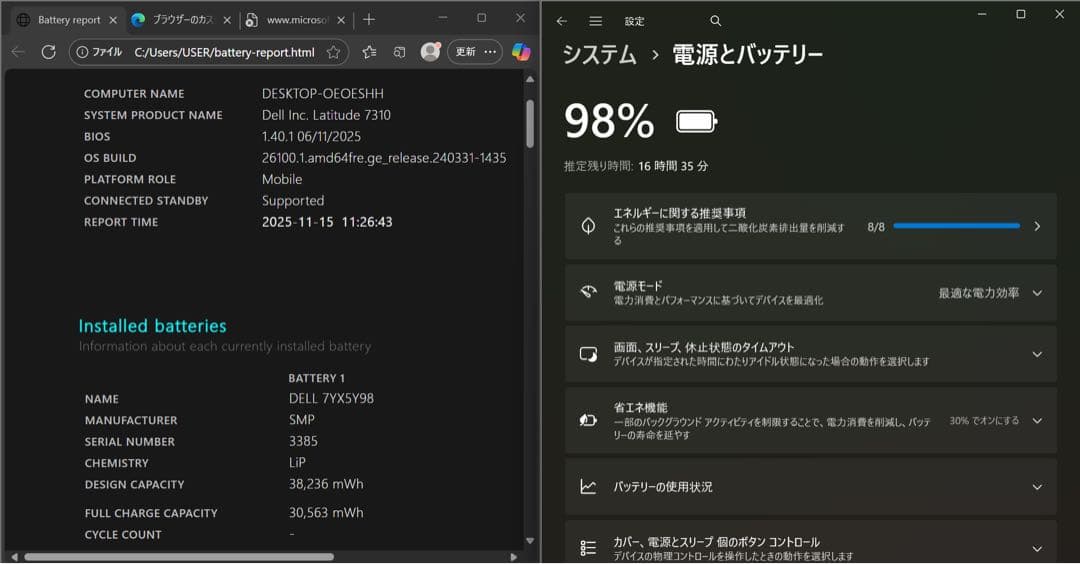Select the DELL 7YX5Y98 battery name

[331, 398]
